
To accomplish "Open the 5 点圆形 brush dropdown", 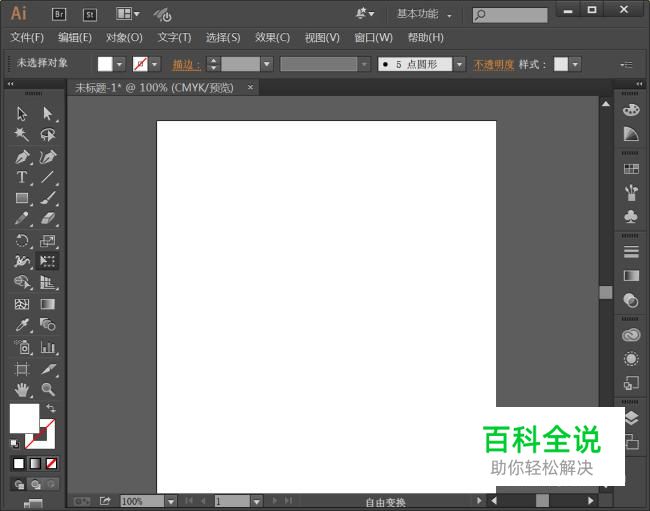I will click(460, 64).
